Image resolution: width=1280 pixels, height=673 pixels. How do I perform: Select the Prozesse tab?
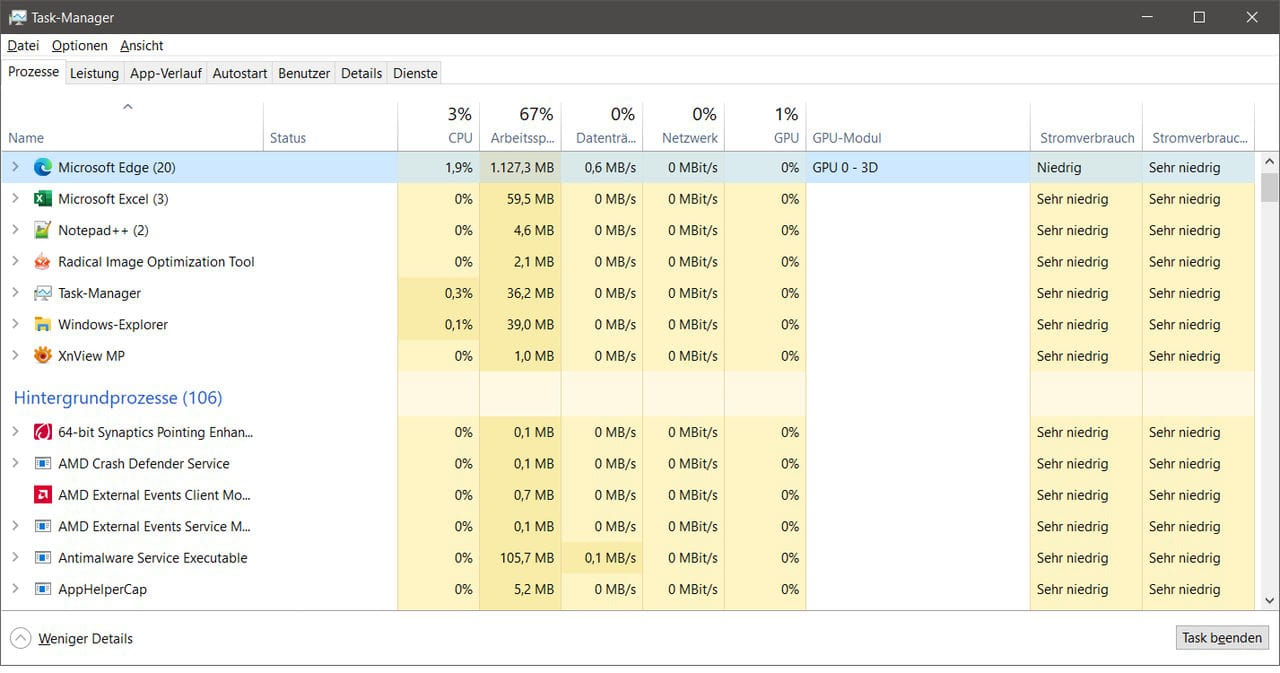[x=34, y=72]
